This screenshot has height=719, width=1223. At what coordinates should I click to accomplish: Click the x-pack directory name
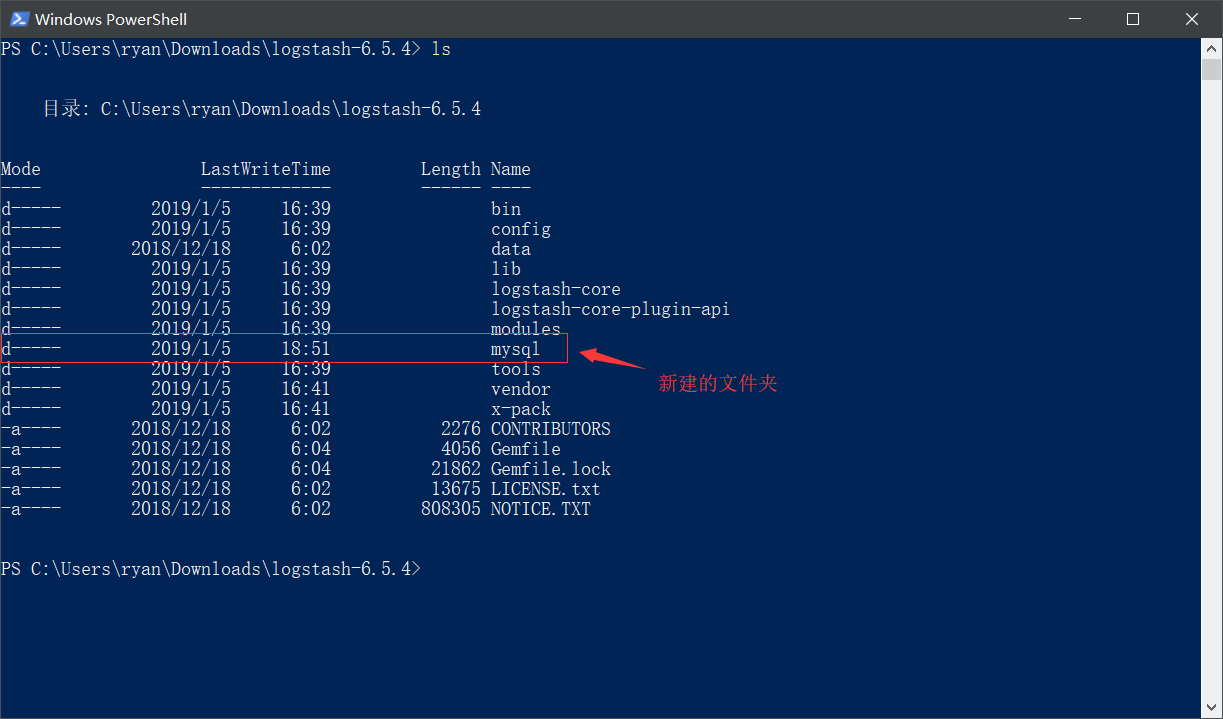[521, 409]
